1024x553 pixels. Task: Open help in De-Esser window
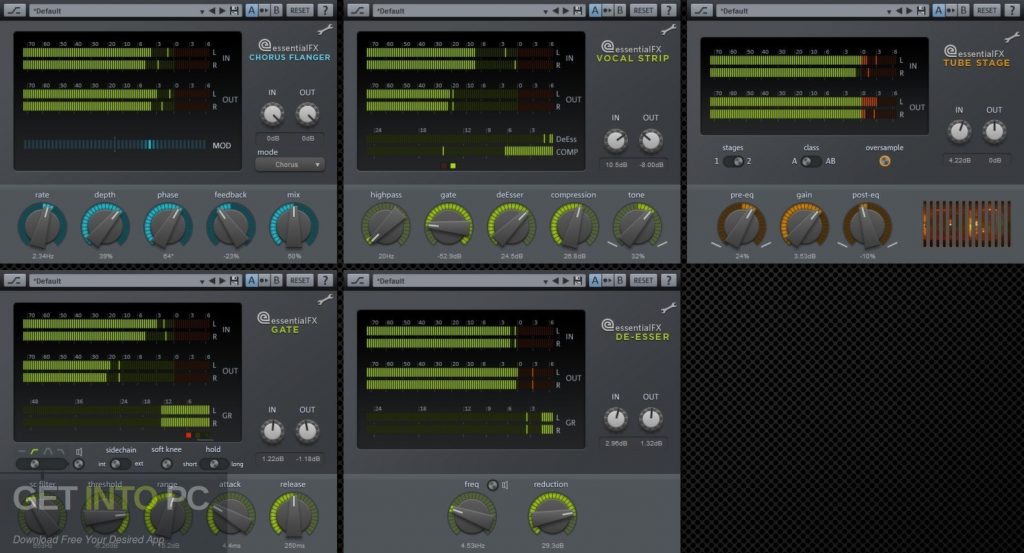(x=668, y=281)
